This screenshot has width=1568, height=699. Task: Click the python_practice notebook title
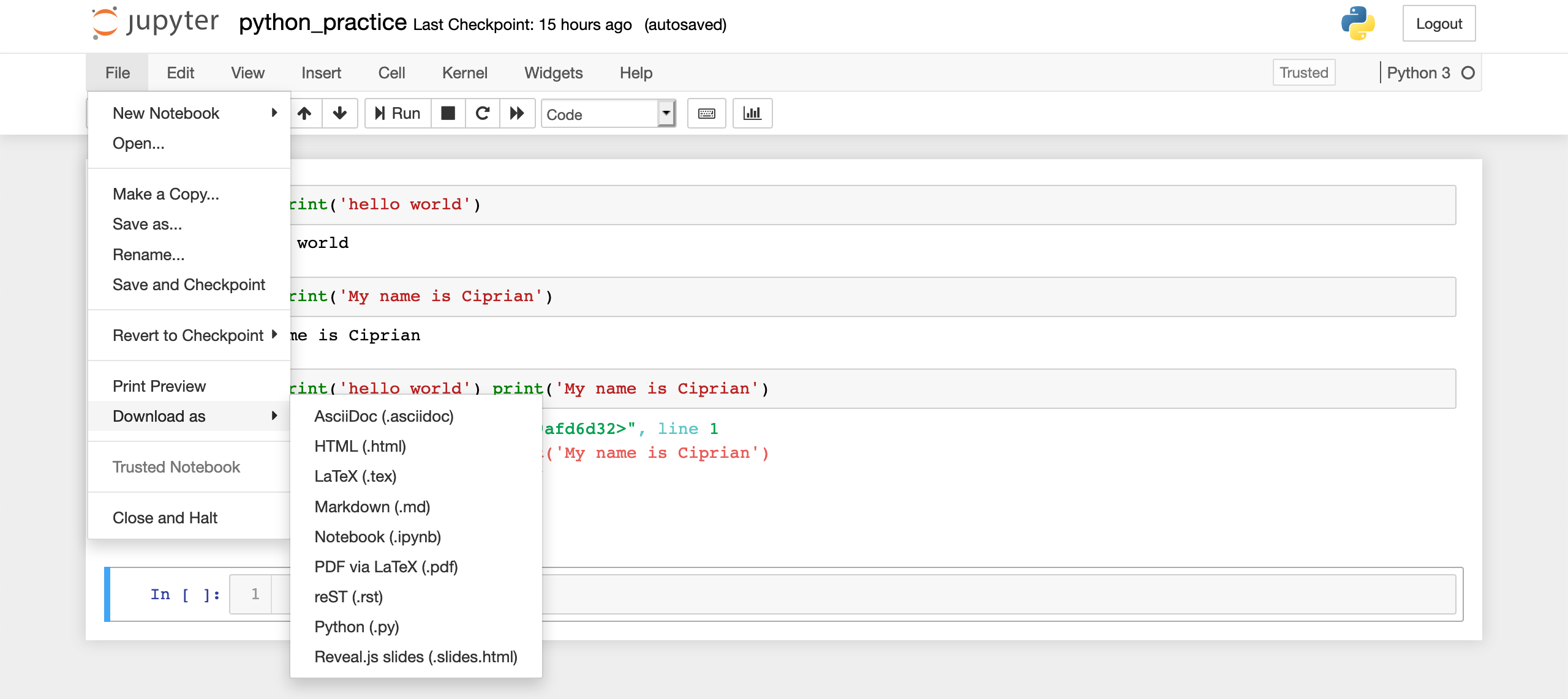tap(323, 23)
